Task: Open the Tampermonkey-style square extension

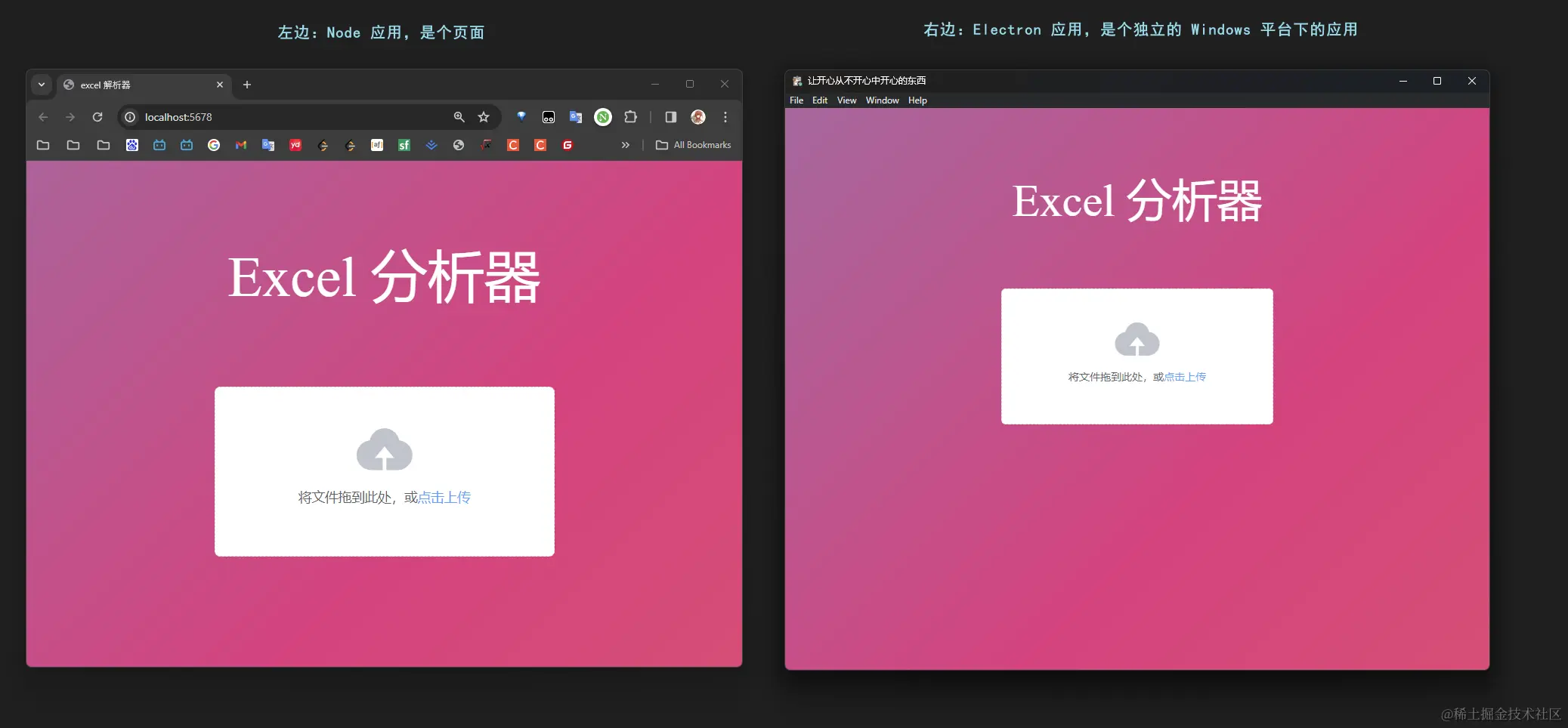Action: (549, 117)
